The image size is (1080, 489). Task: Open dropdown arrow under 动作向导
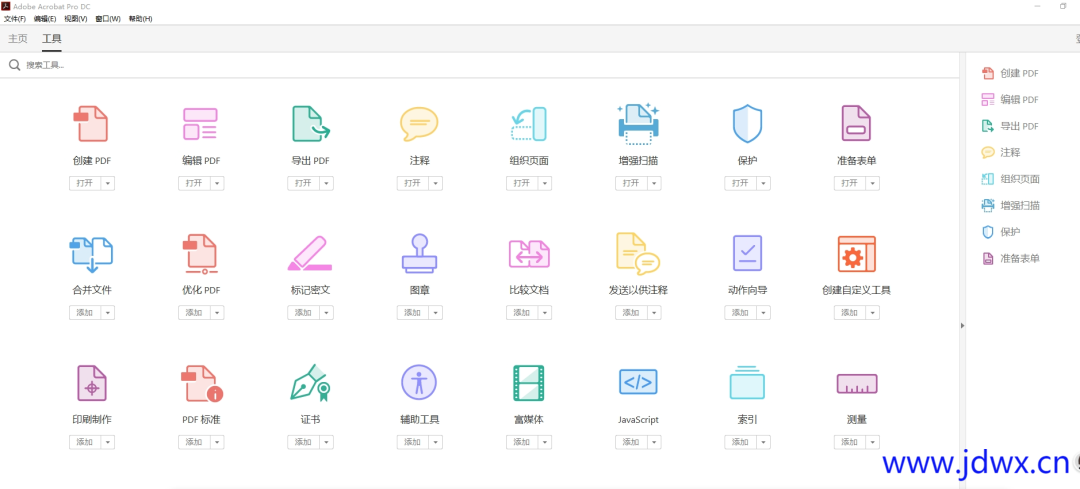click(x=764, y=313)
